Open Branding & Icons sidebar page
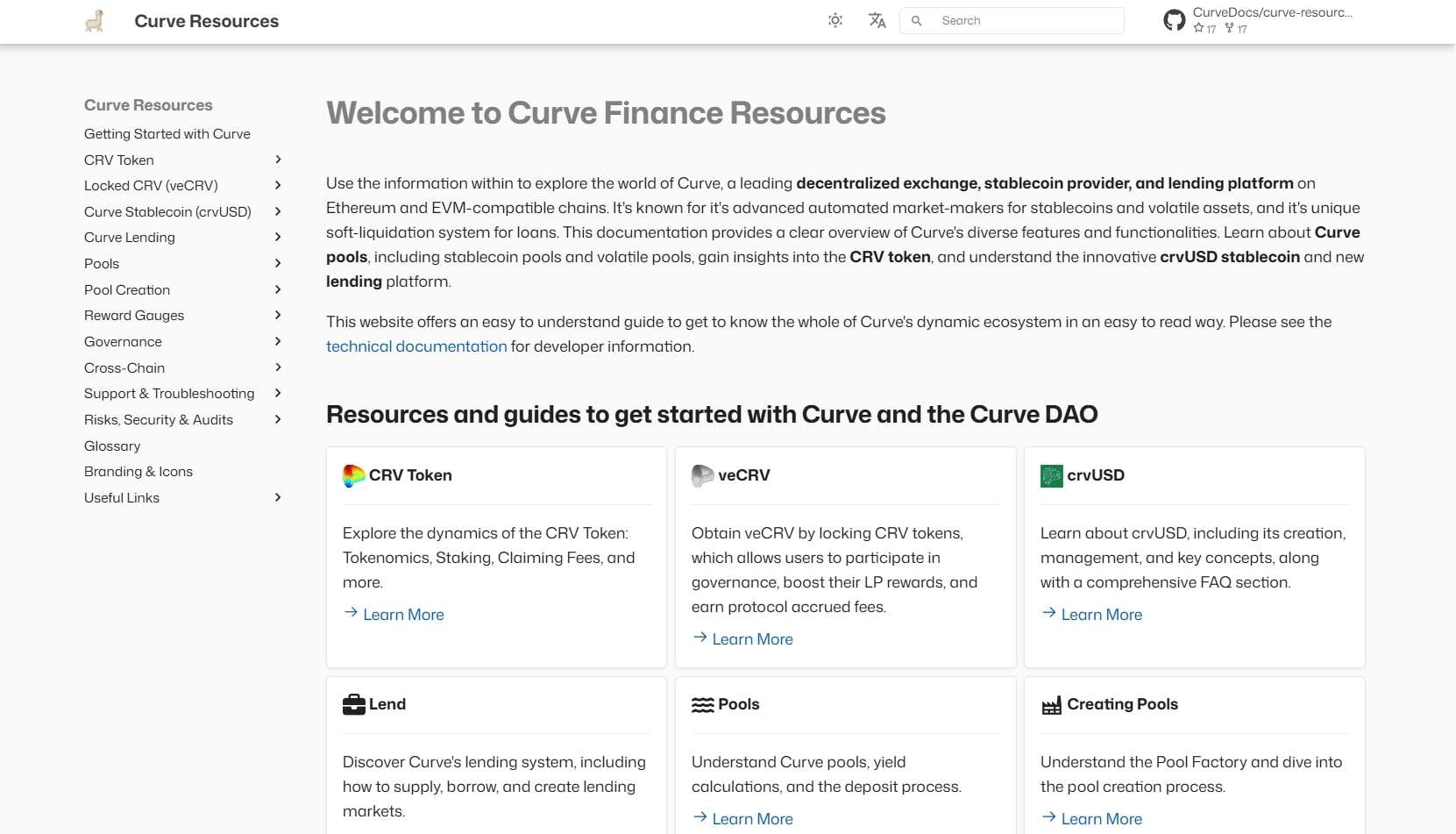The width and height of the screenshot is (1456, 834). pyautogui.click(x=138, y=472)
